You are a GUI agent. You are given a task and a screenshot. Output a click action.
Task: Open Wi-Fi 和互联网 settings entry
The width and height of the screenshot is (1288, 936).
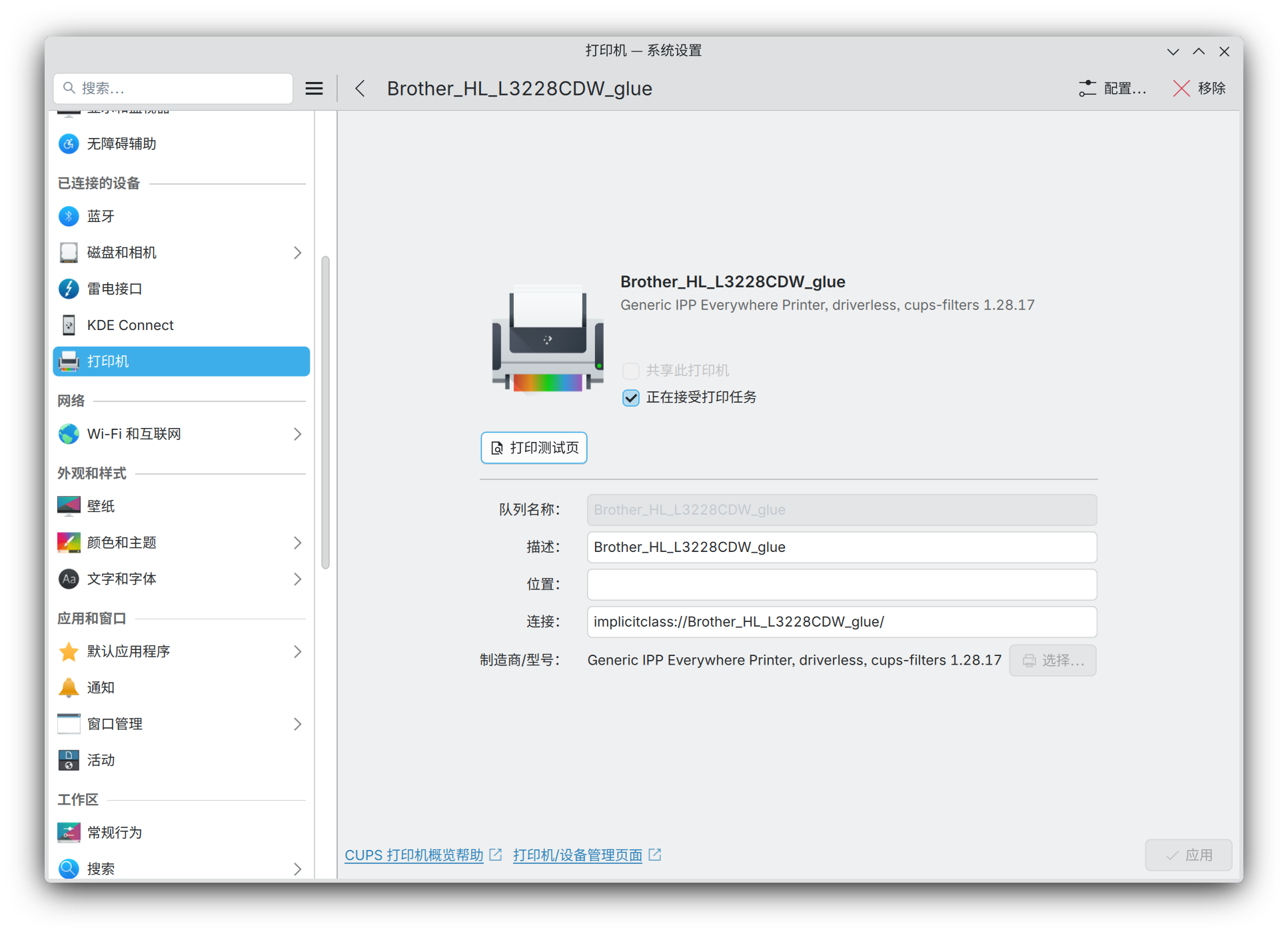click(x=181, y=434)
